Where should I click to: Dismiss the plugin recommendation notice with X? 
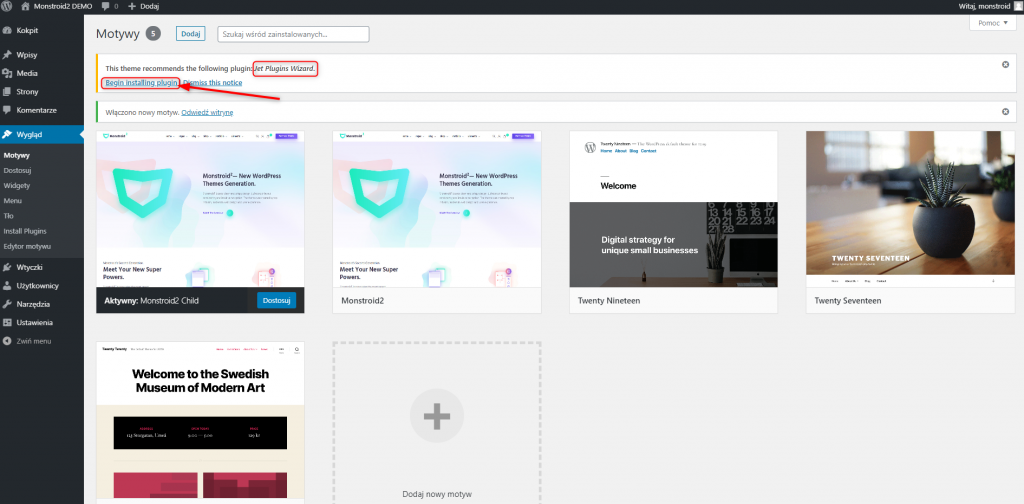[1006, 64]
